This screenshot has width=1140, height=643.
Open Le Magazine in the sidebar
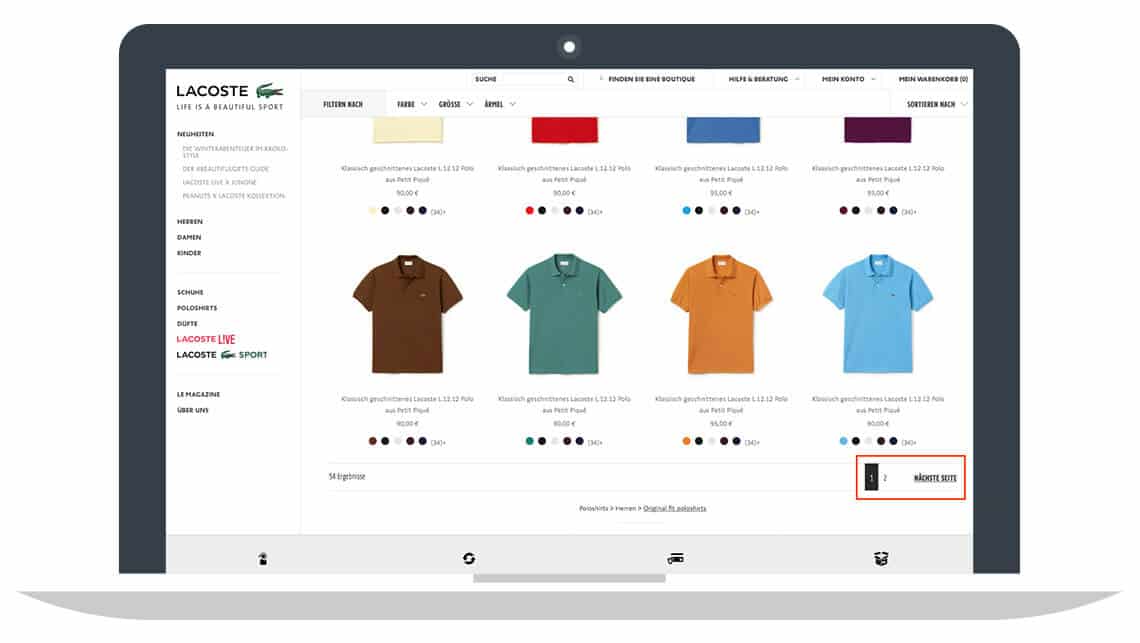pos(198,394)
